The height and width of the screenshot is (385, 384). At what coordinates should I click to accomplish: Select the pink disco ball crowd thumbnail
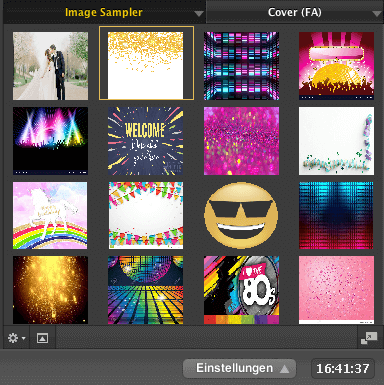pos(336,66)
